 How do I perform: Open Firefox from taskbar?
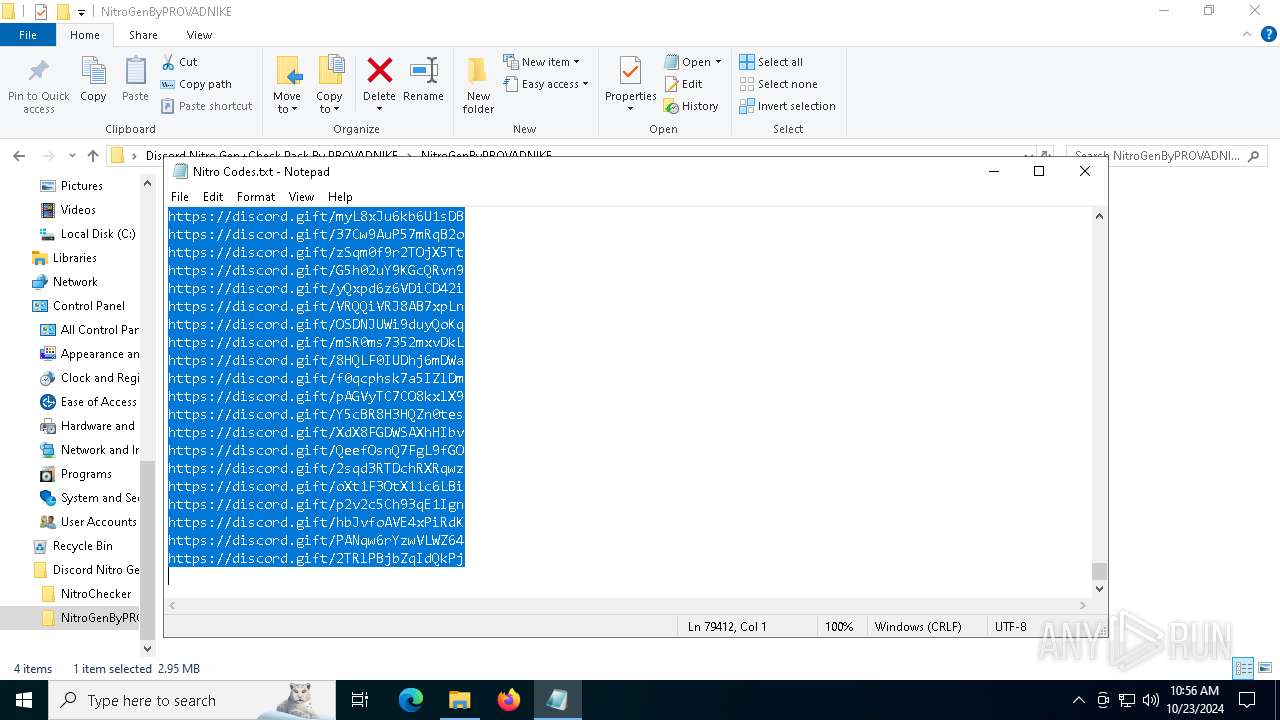click(509, 700)
